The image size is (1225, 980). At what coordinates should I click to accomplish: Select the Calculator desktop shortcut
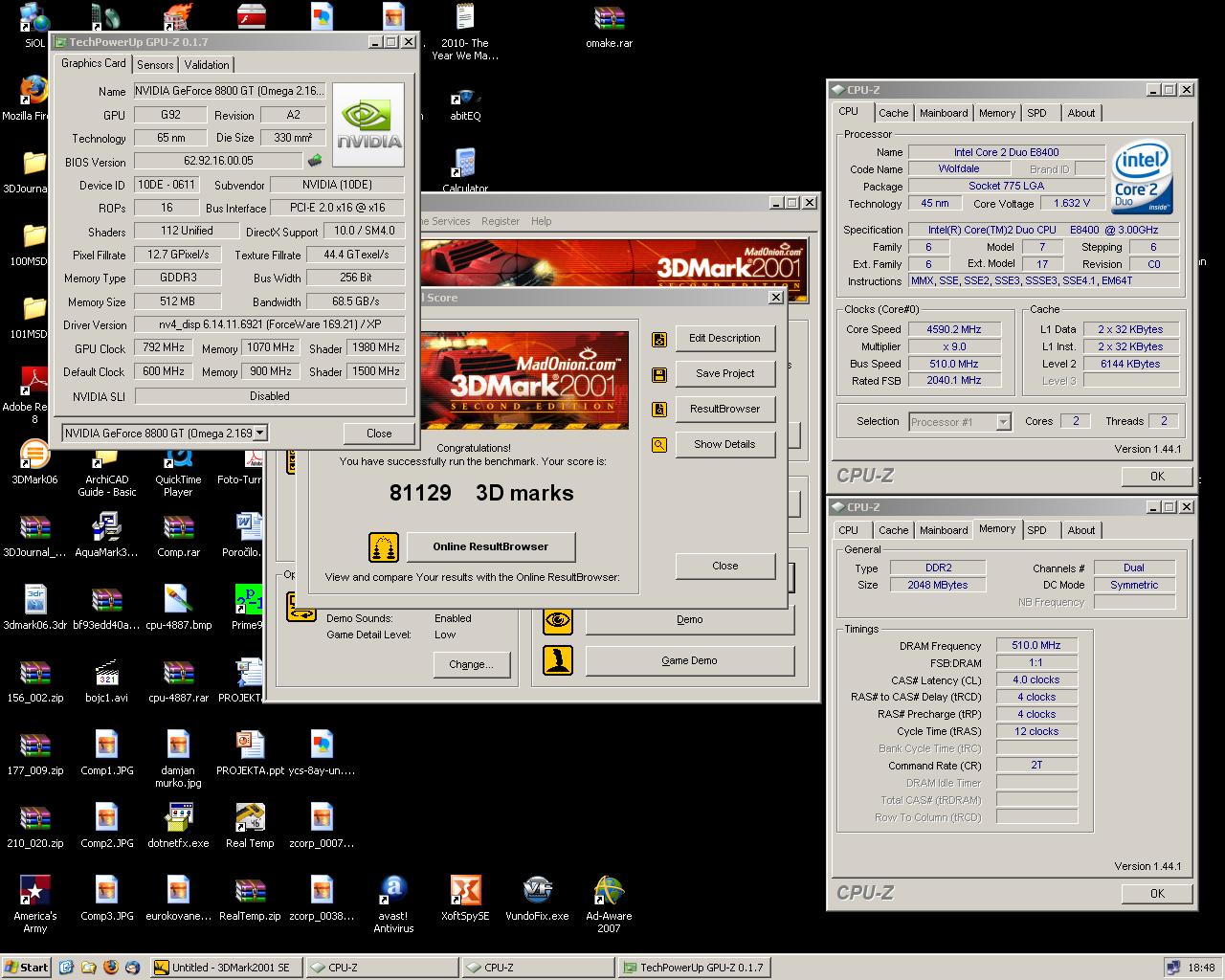[466, 170]
